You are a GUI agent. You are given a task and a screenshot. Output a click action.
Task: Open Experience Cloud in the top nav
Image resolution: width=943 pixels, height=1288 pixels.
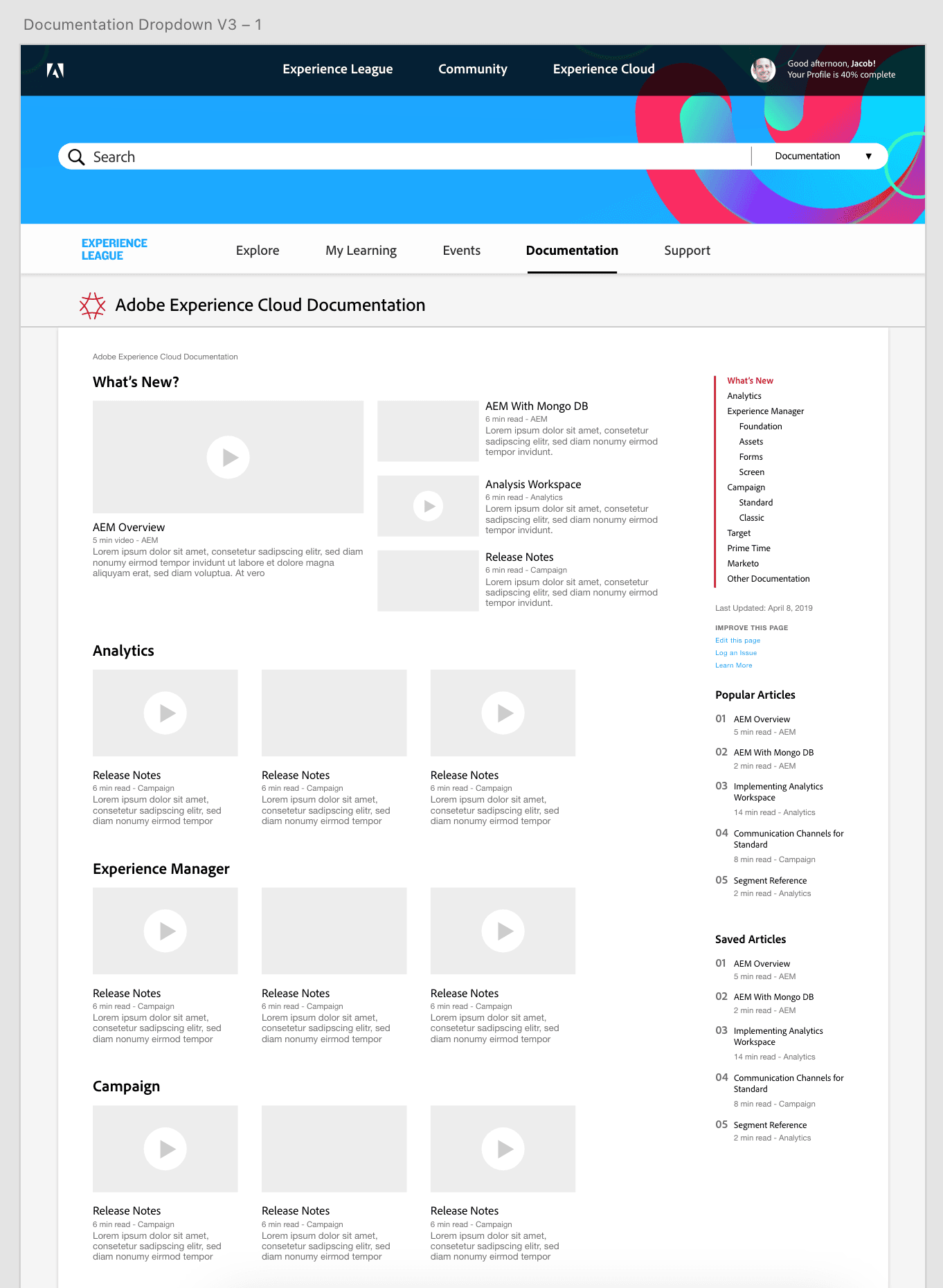click(603, 69)
